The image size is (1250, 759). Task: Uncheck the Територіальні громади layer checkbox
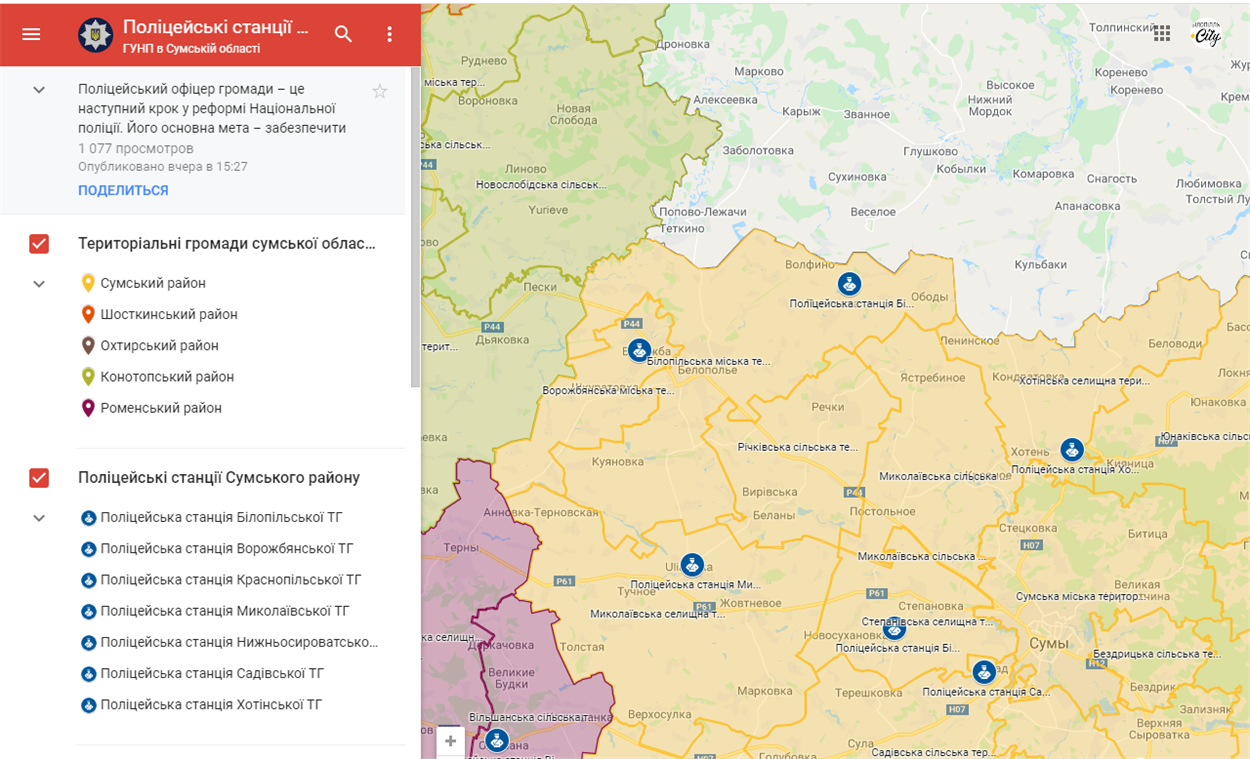[39, 243]
